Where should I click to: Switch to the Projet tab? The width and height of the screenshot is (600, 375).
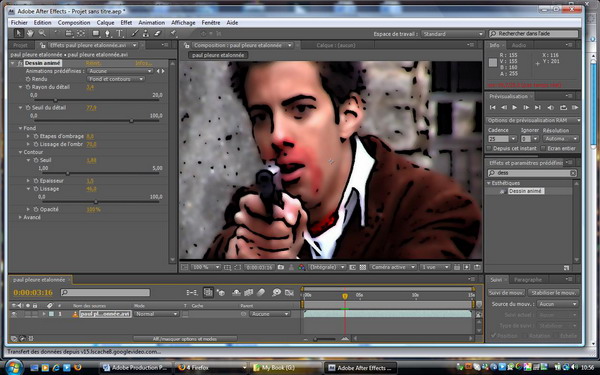point(20,45)
